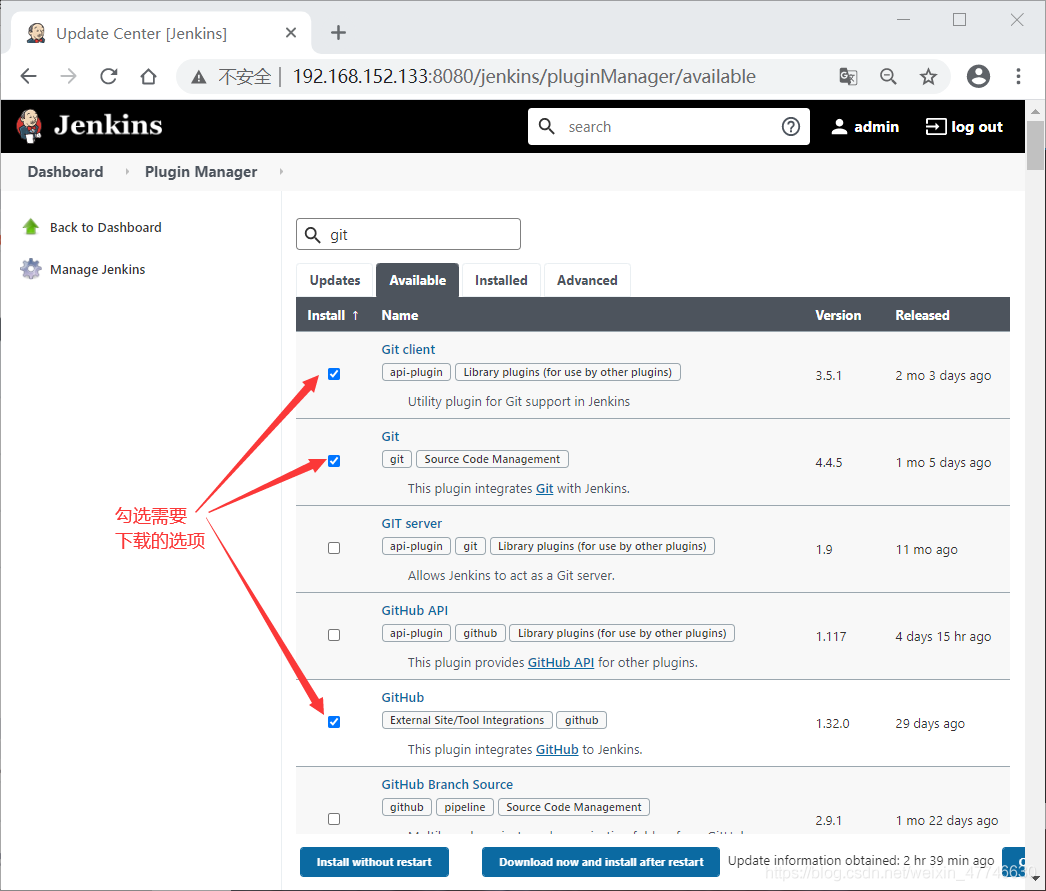The image size is (1046, 891).
Task: Click GitHub link in 'integrates GitHub to Jenkins'
Action: tap(557, 750)
